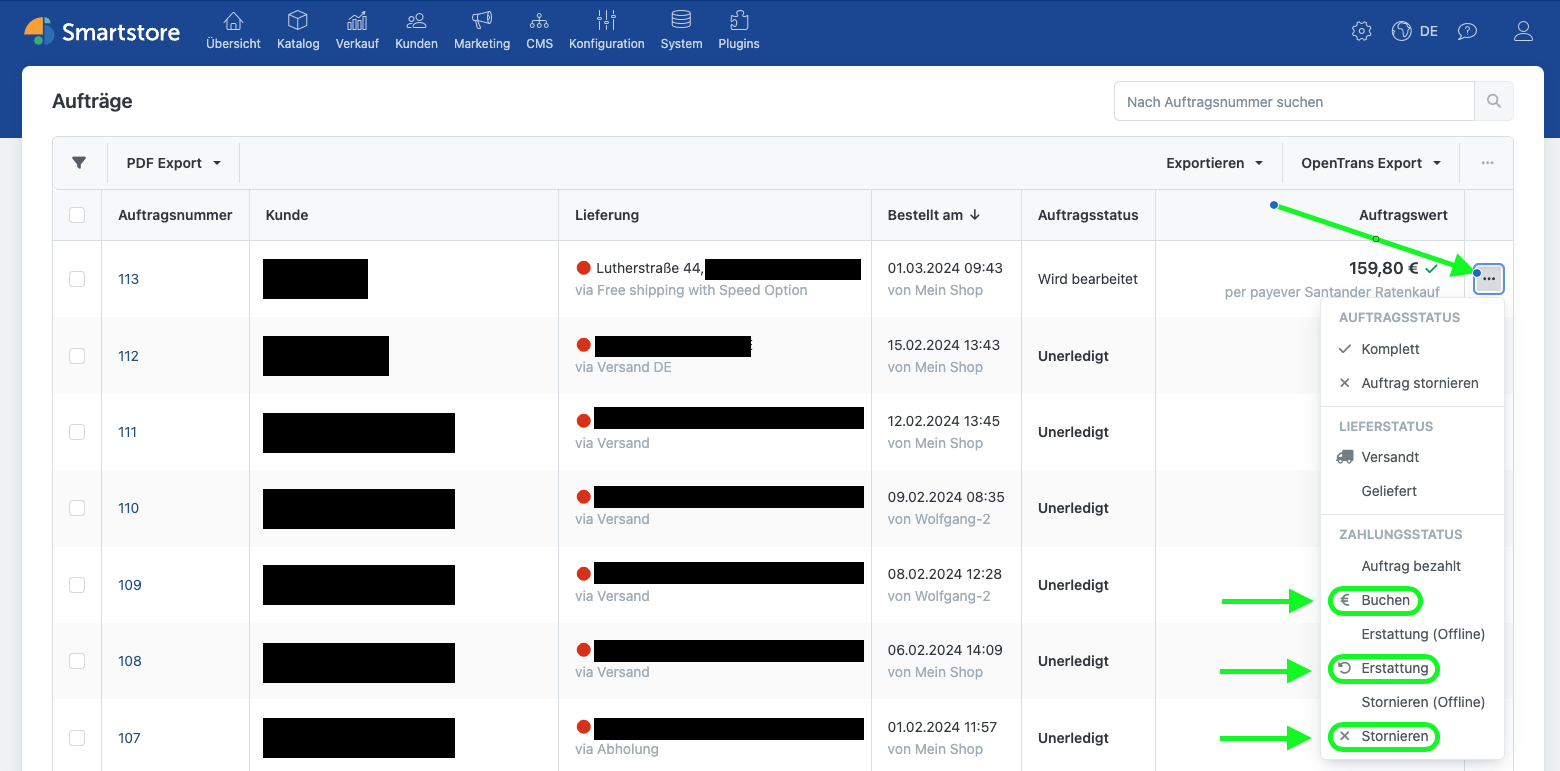Open the CMS menu
The image size is (1560, 771).
539,30
